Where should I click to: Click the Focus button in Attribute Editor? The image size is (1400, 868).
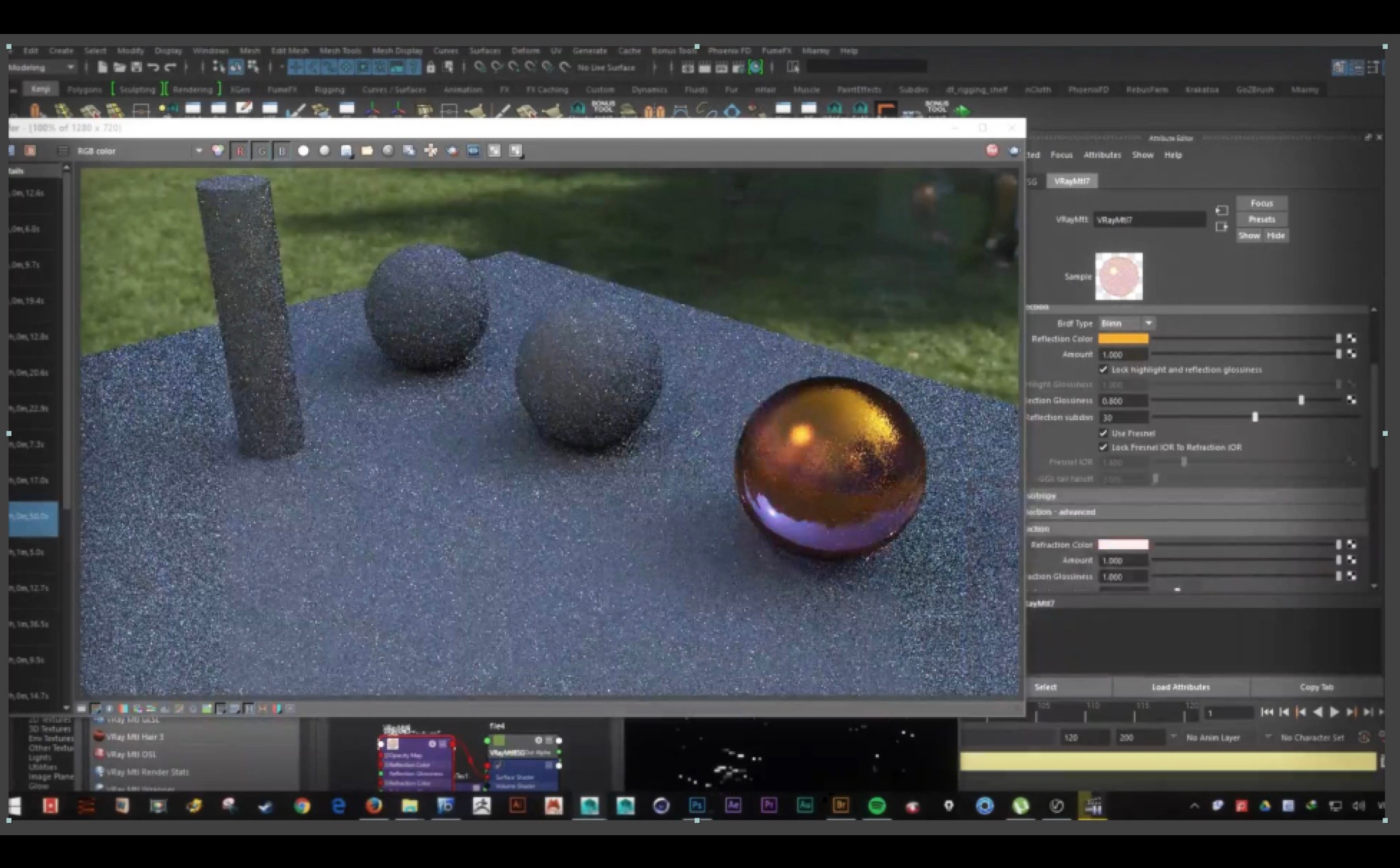click(x=1262, y=203)
